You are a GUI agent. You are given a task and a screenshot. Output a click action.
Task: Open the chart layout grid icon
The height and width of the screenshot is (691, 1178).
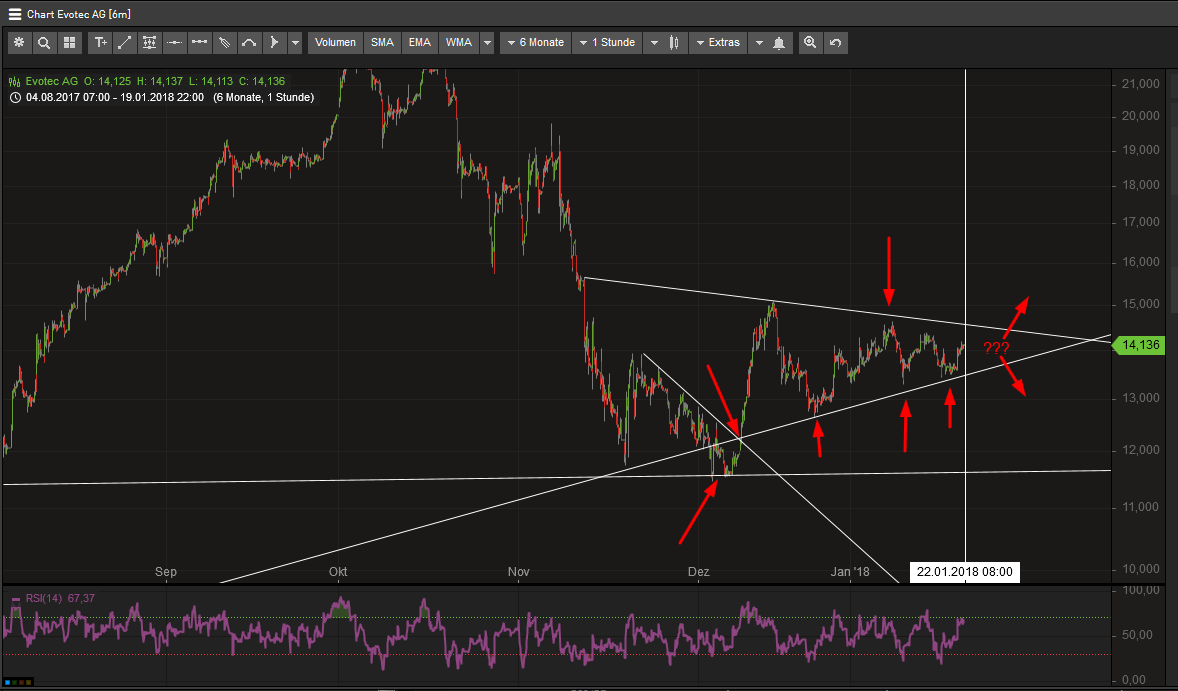(69, 43)
